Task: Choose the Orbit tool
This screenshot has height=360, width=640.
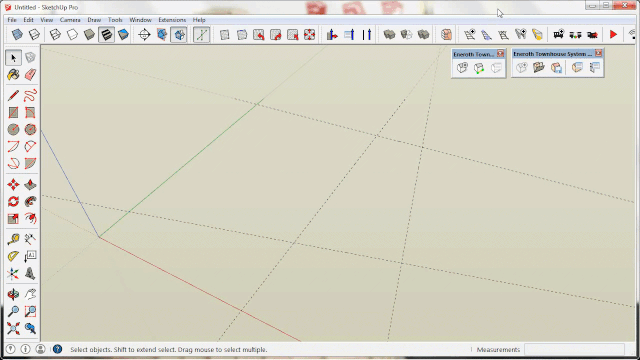Action: (13, 294)
